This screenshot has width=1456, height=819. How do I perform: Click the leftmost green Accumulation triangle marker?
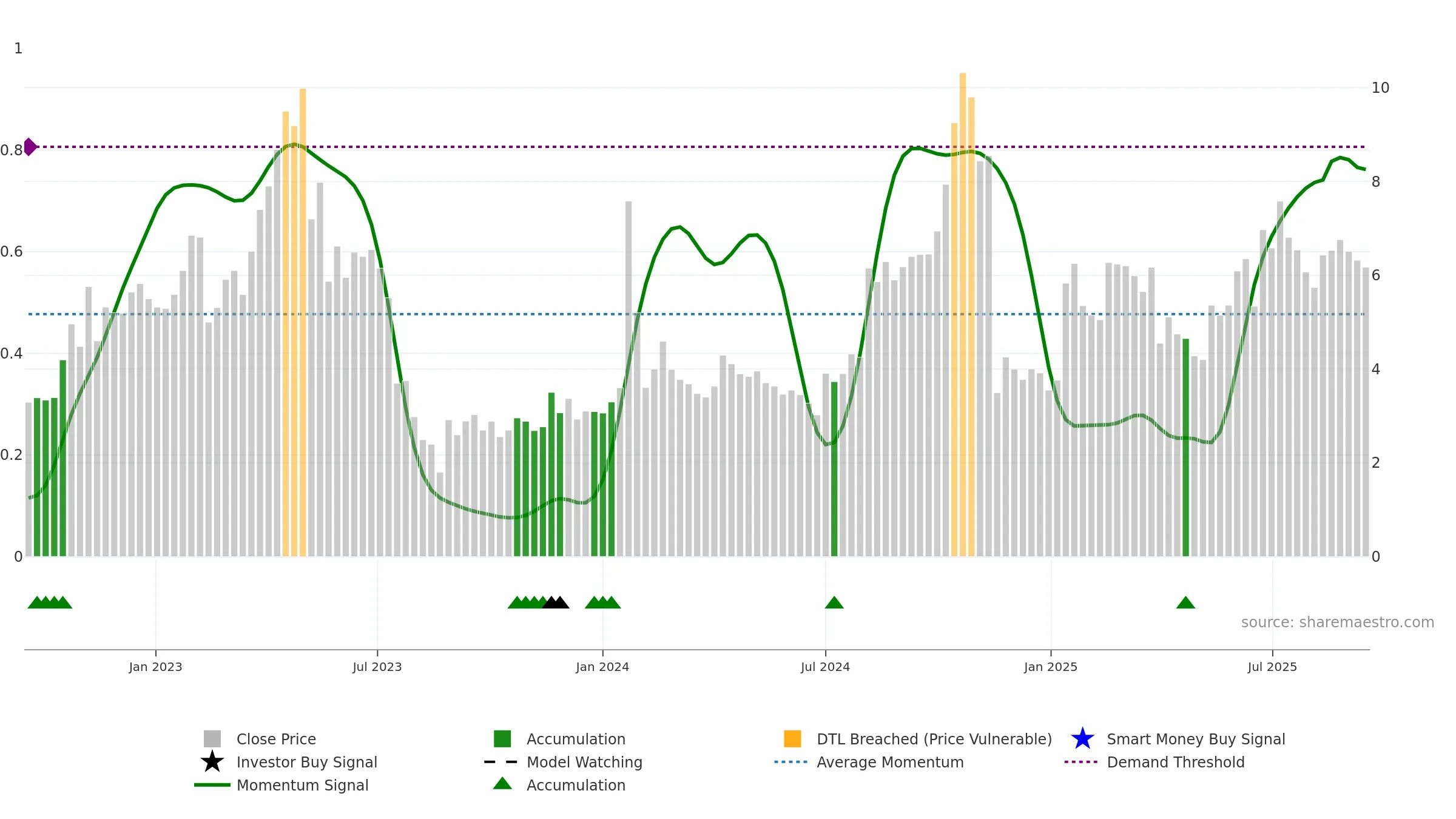[36, 602]
